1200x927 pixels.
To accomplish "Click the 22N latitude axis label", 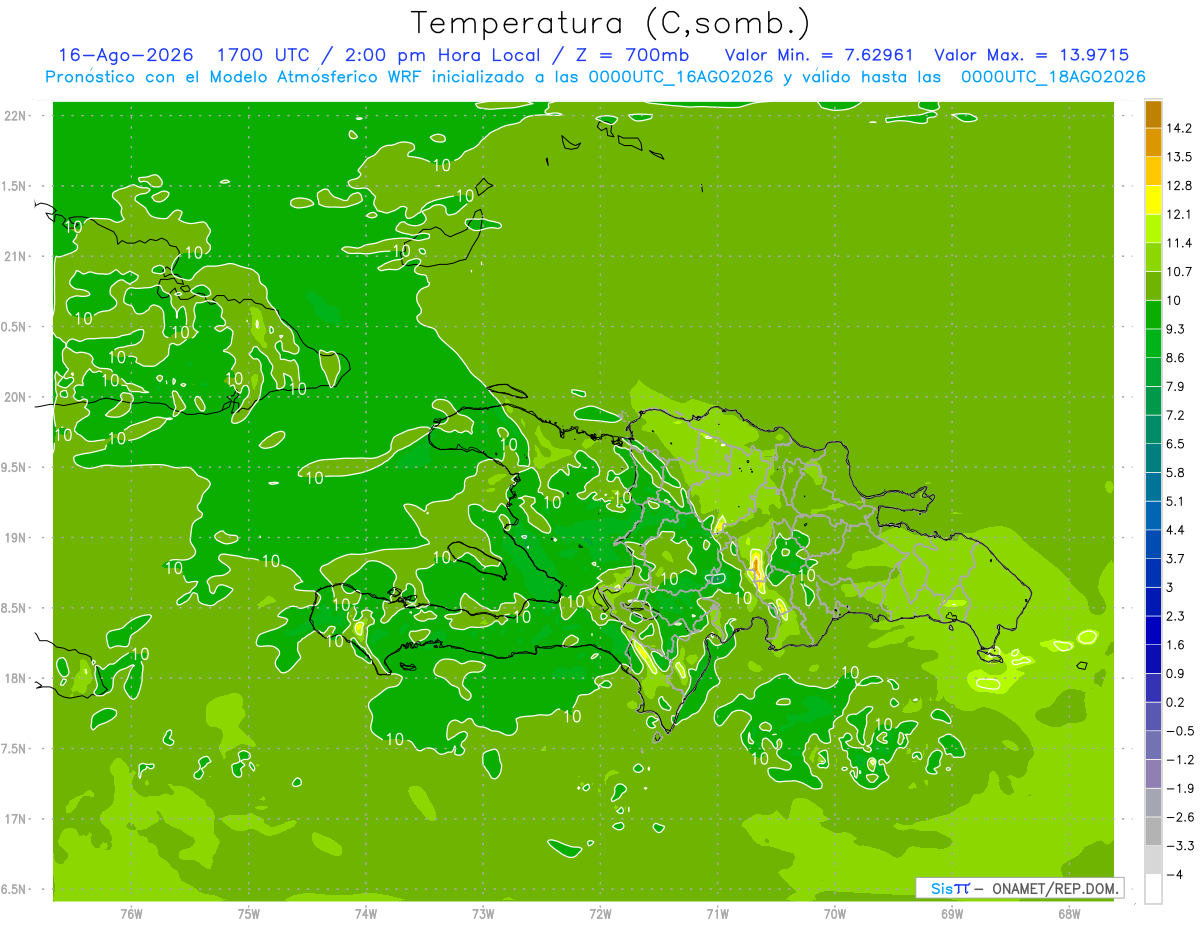I will 15,116.
